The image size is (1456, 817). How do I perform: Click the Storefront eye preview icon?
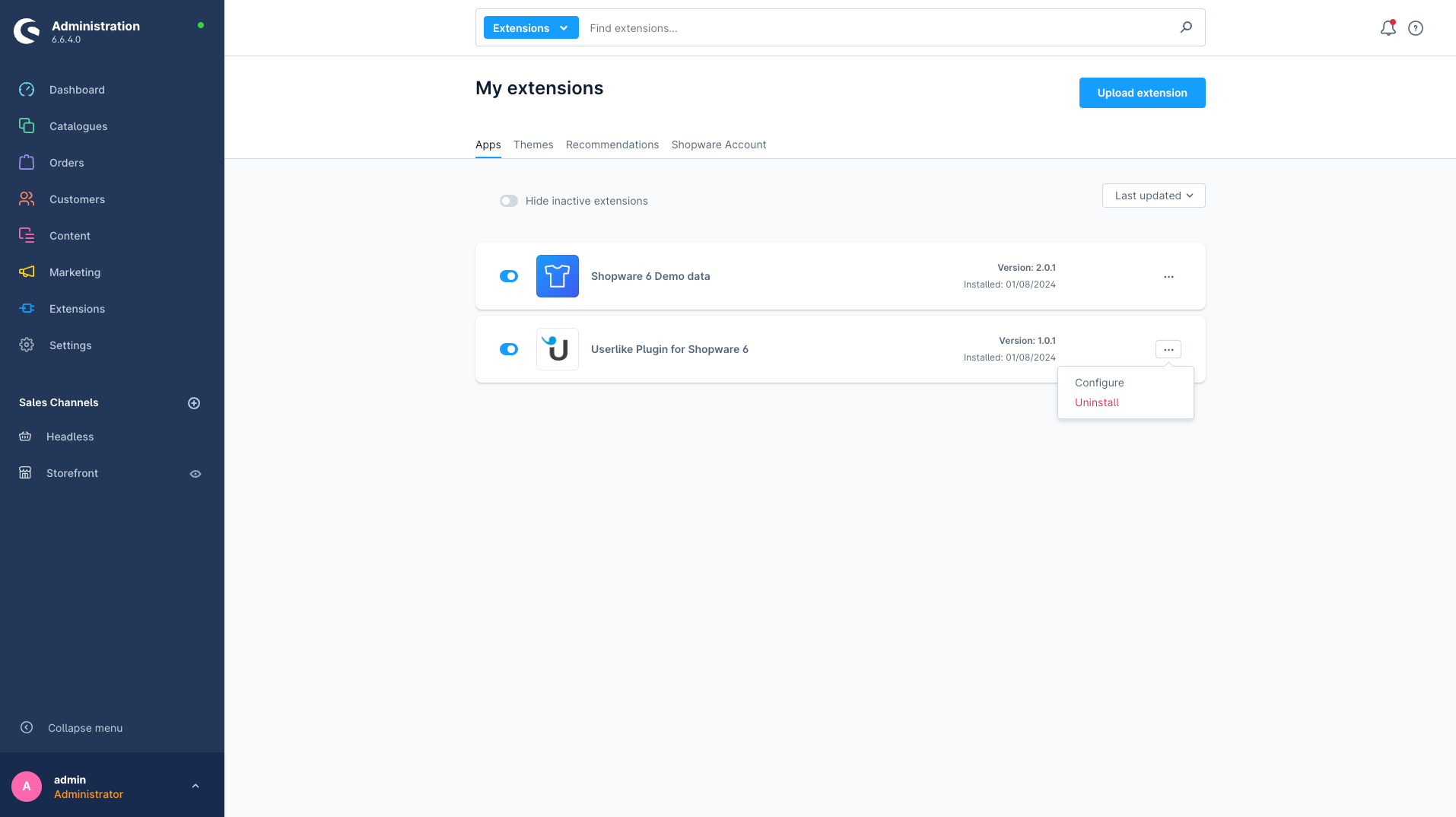(196, 474)
